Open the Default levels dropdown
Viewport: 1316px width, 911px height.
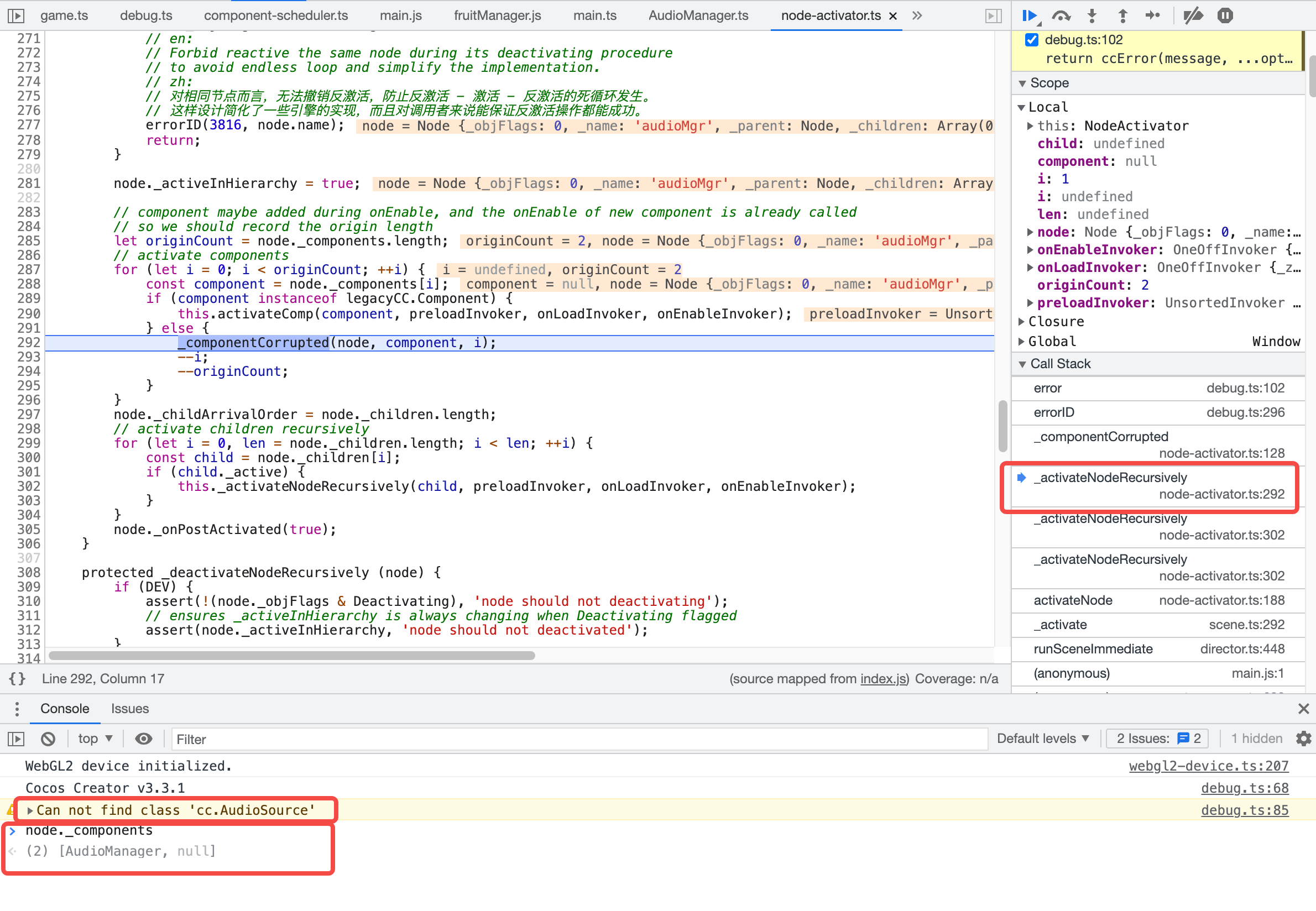click(x=1042, y=739)
